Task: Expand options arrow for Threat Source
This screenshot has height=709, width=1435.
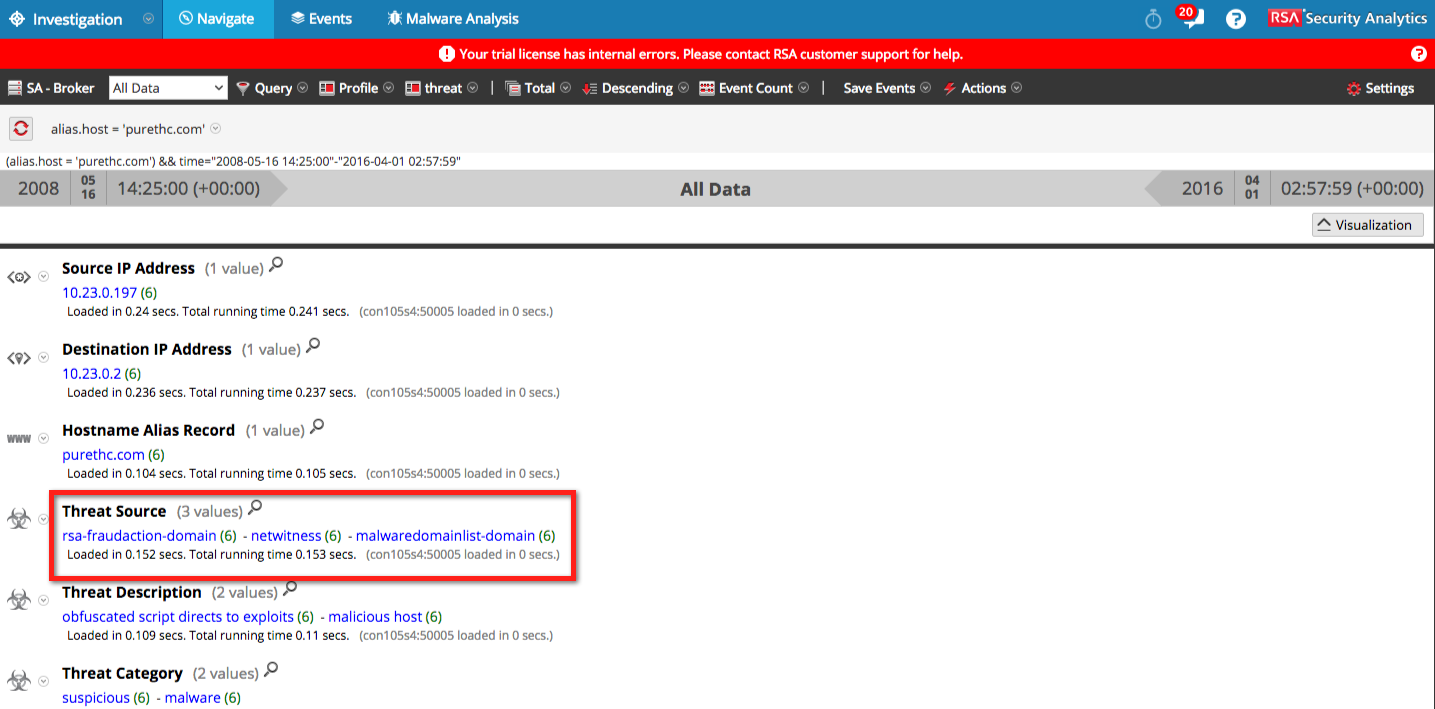Action: point(43,519)
